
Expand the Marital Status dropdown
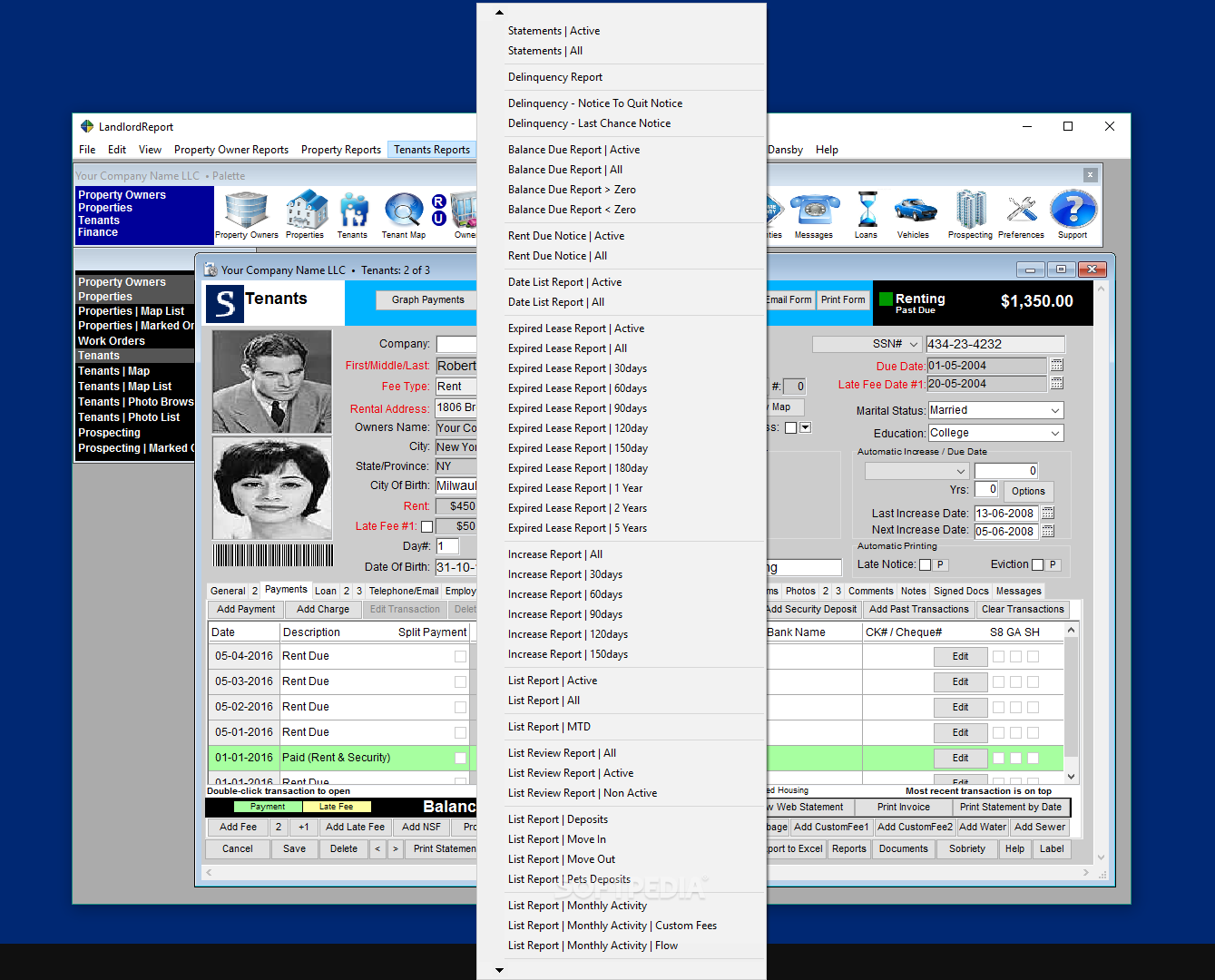click(1055, 410)
